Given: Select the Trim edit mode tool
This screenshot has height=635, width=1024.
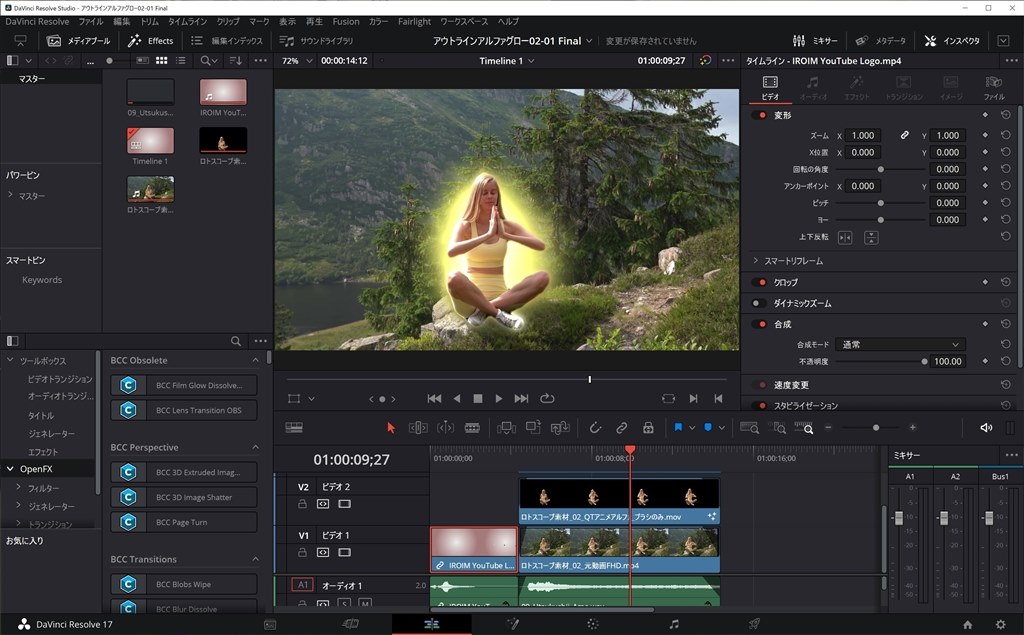Looking at the screenshot, I should [418, 428].
